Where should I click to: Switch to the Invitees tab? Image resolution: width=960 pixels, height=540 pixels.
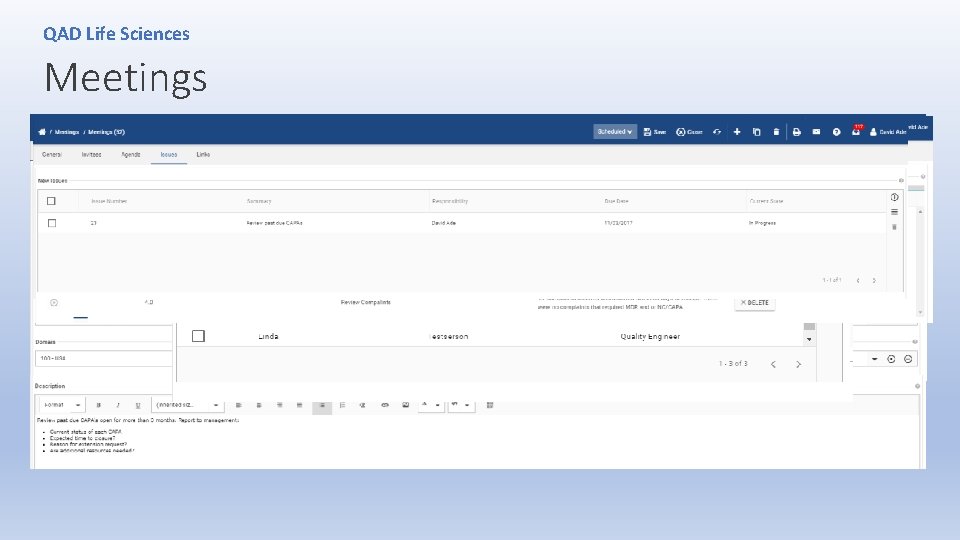pyautogui.click(x=91, y=154)
